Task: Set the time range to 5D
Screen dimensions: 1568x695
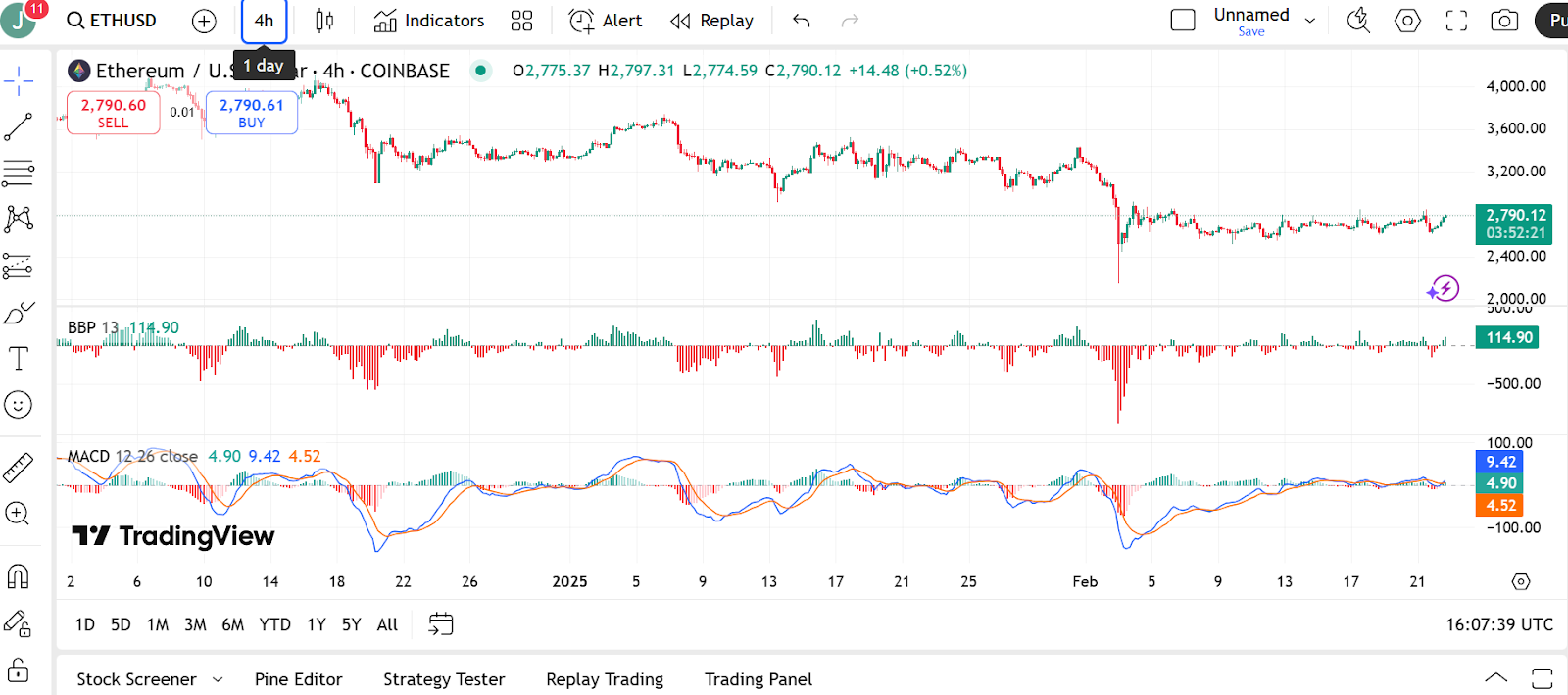Action: (x=121, y=624)
